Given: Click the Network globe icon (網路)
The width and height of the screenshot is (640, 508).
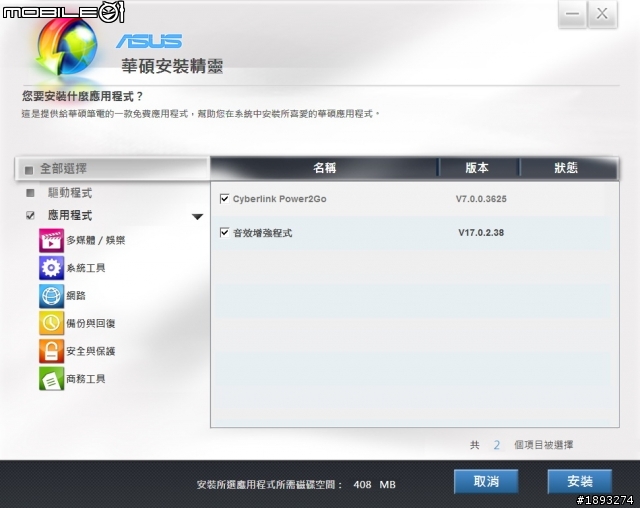Looking at the screenshot, I should 51,296.
